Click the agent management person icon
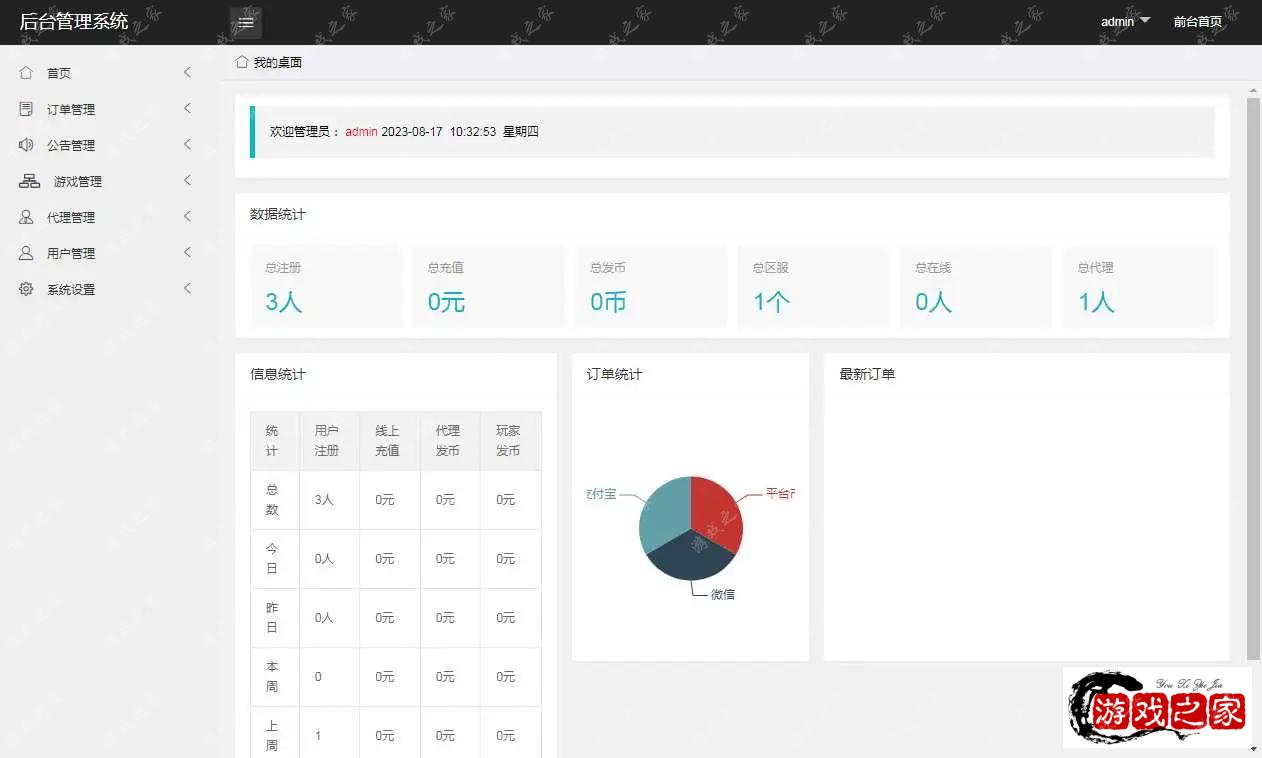The width and height of the screenshot is (1262, 758). click(26, 217)
